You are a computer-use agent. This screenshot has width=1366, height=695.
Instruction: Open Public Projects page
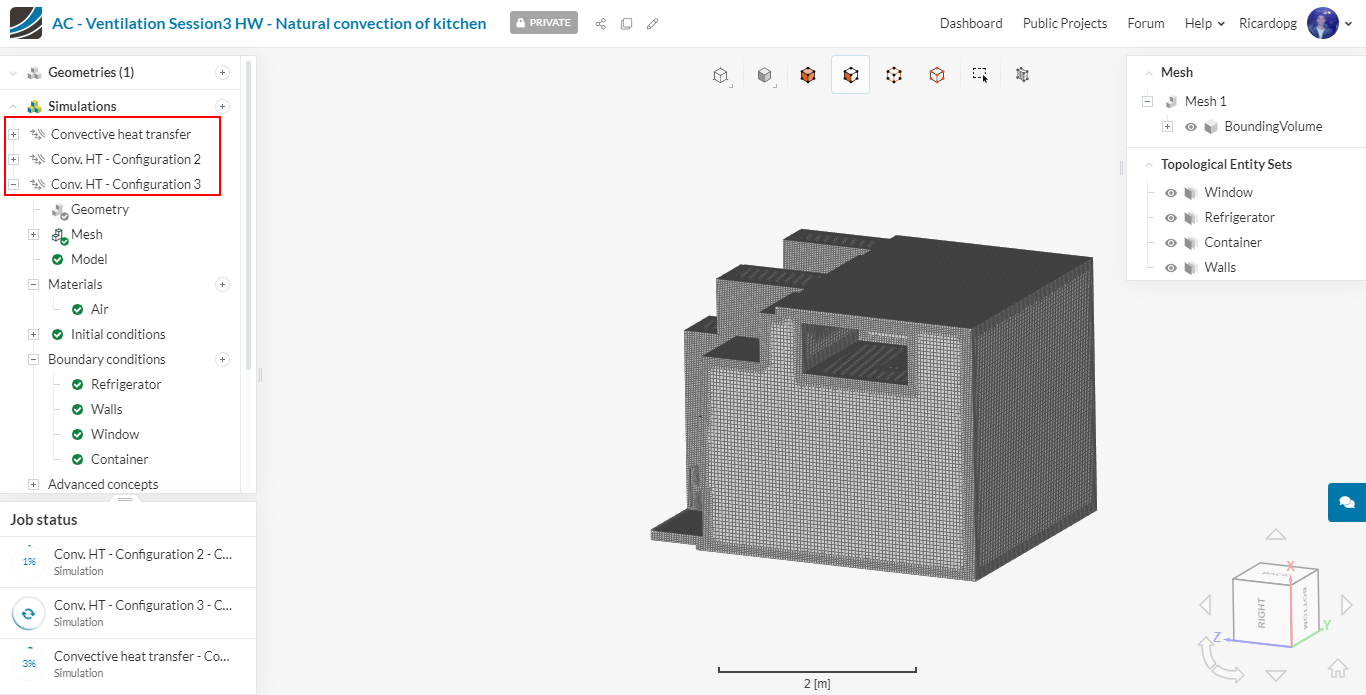tap(1064, 23)
